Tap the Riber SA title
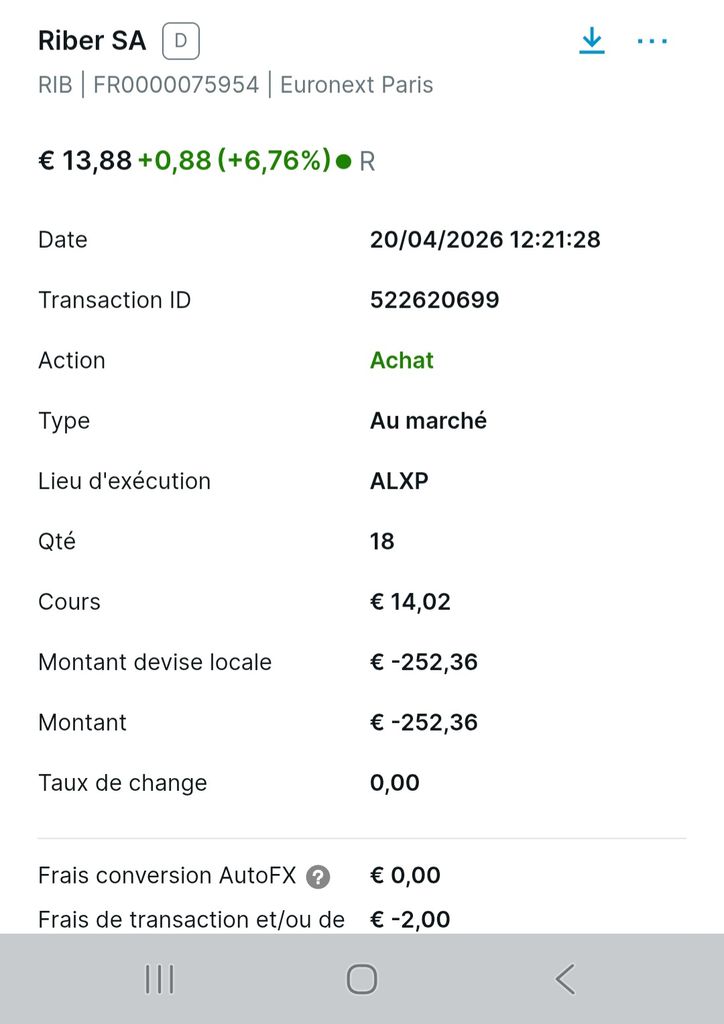The width and height of the screenshot is (724, 1024). pos(92,41)
